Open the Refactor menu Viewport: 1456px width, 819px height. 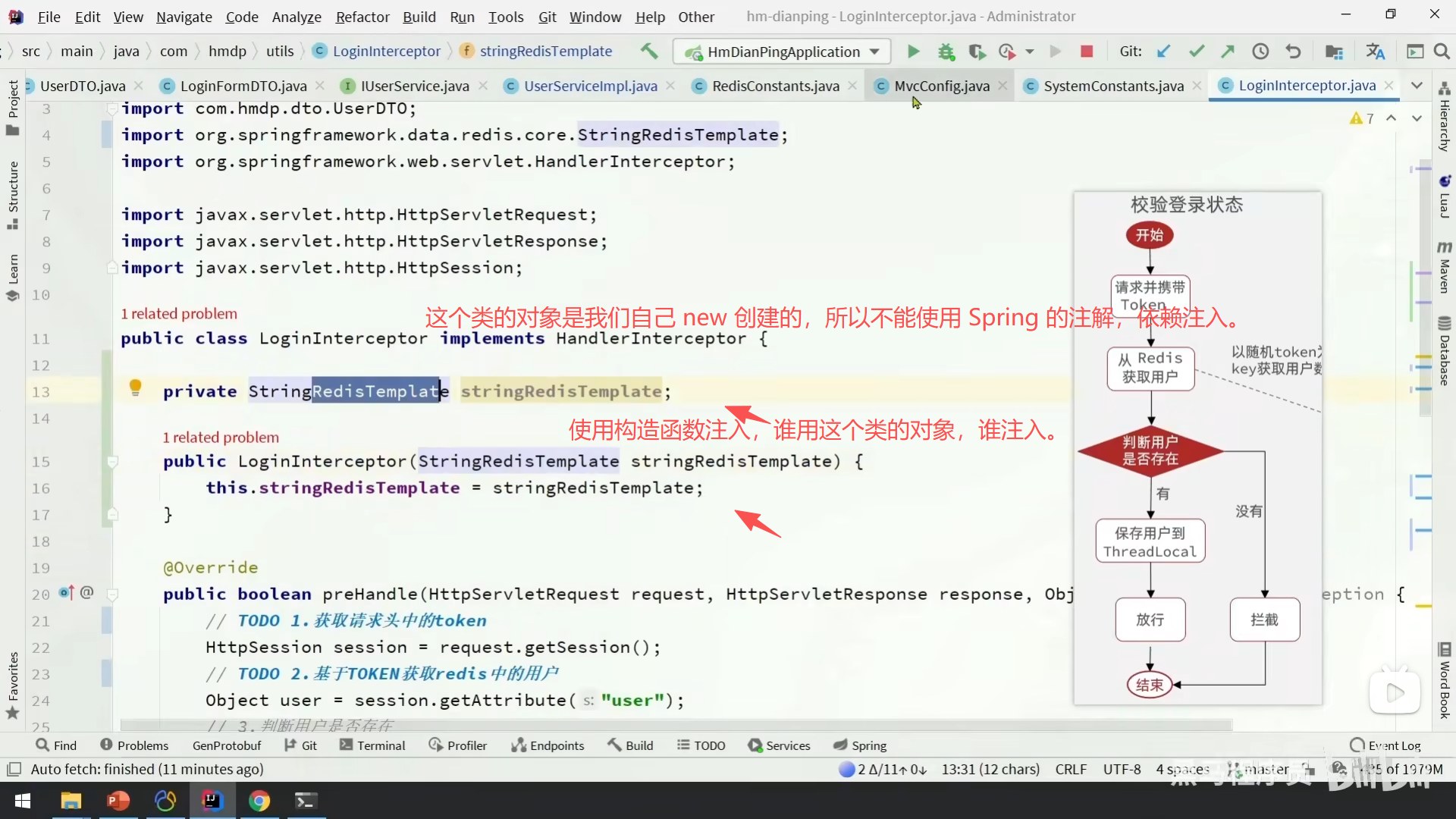click(362, 17)
